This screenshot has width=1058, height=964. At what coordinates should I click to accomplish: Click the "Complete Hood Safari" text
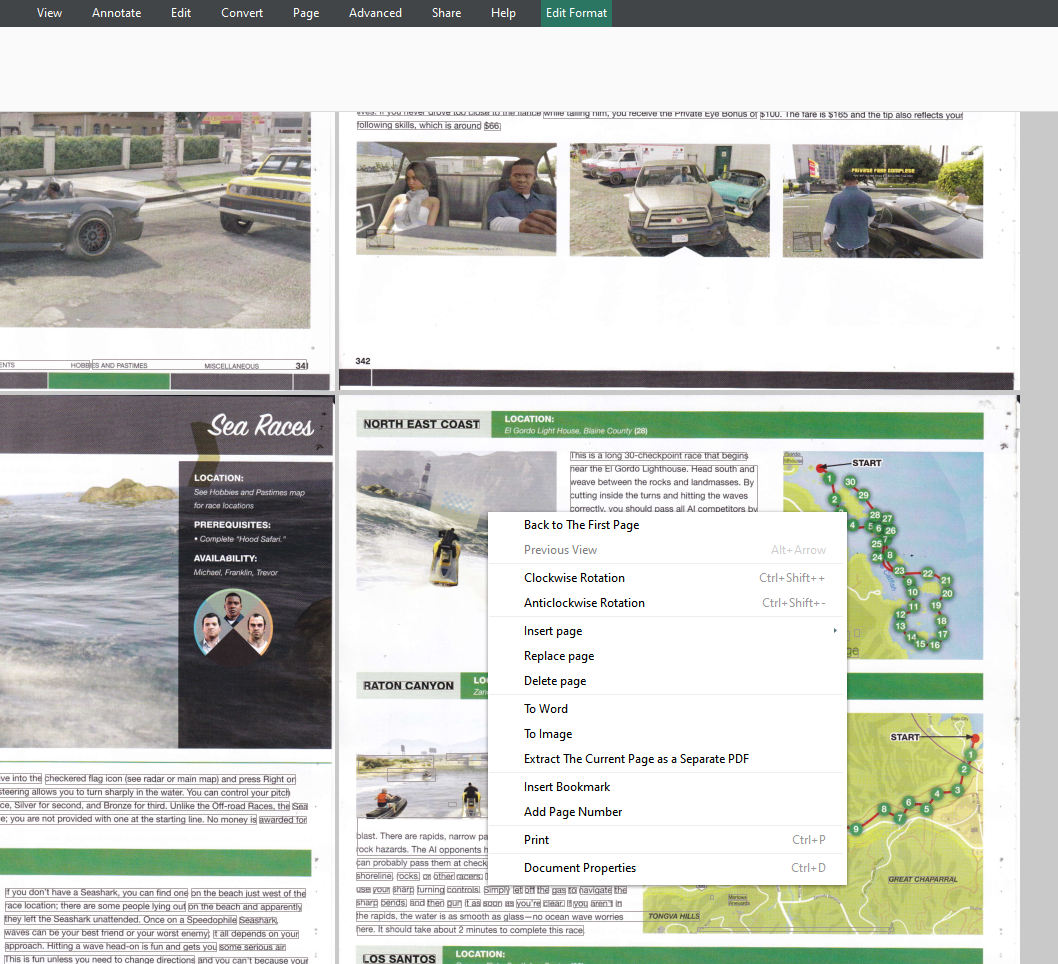(242, 539)
